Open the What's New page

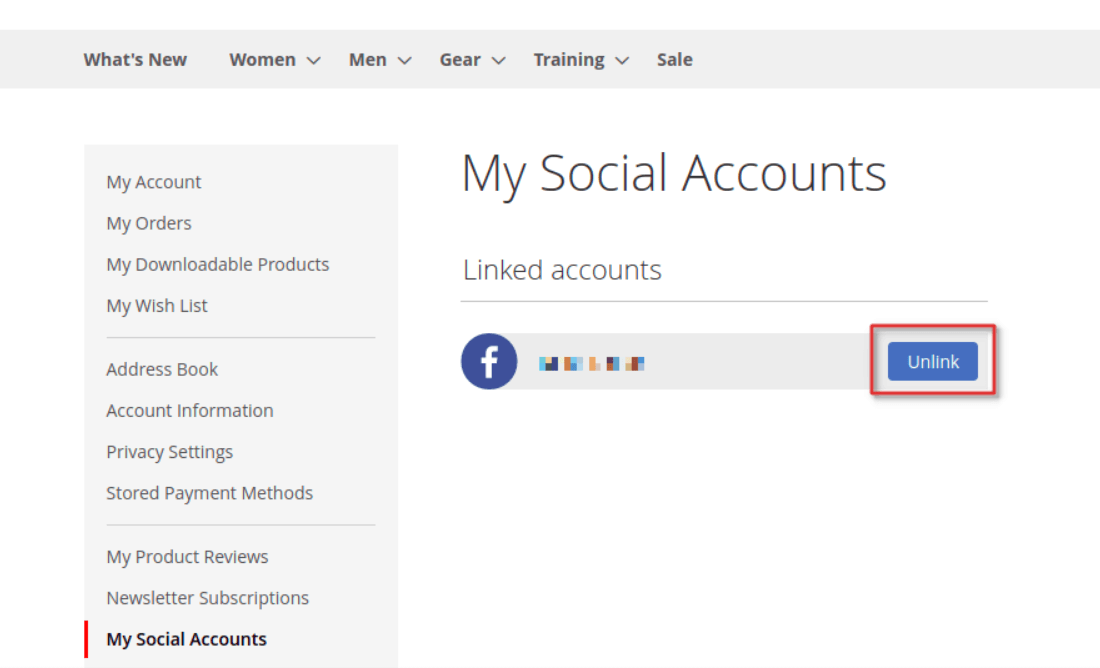click(x=135, y=60)
